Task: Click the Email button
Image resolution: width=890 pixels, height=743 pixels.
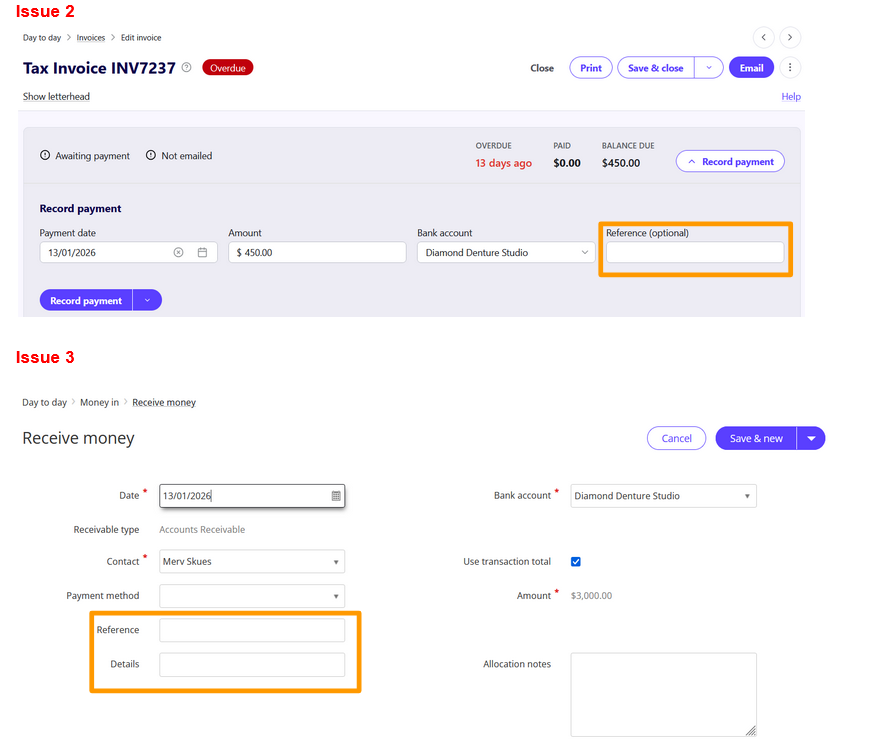Action: point(752,68)
